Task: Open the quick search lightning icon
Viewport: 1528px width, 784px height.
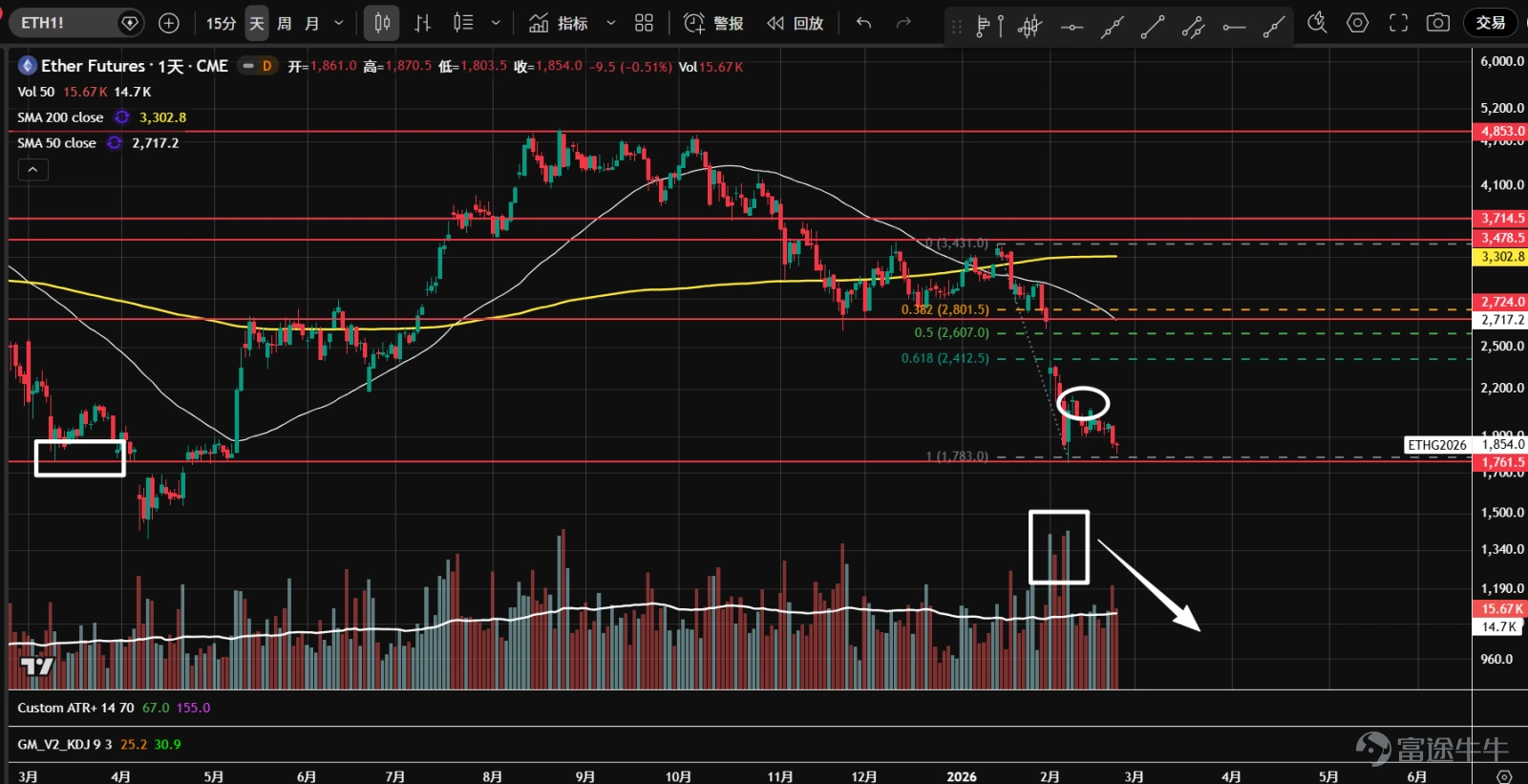Action: tap(1318, 23)
